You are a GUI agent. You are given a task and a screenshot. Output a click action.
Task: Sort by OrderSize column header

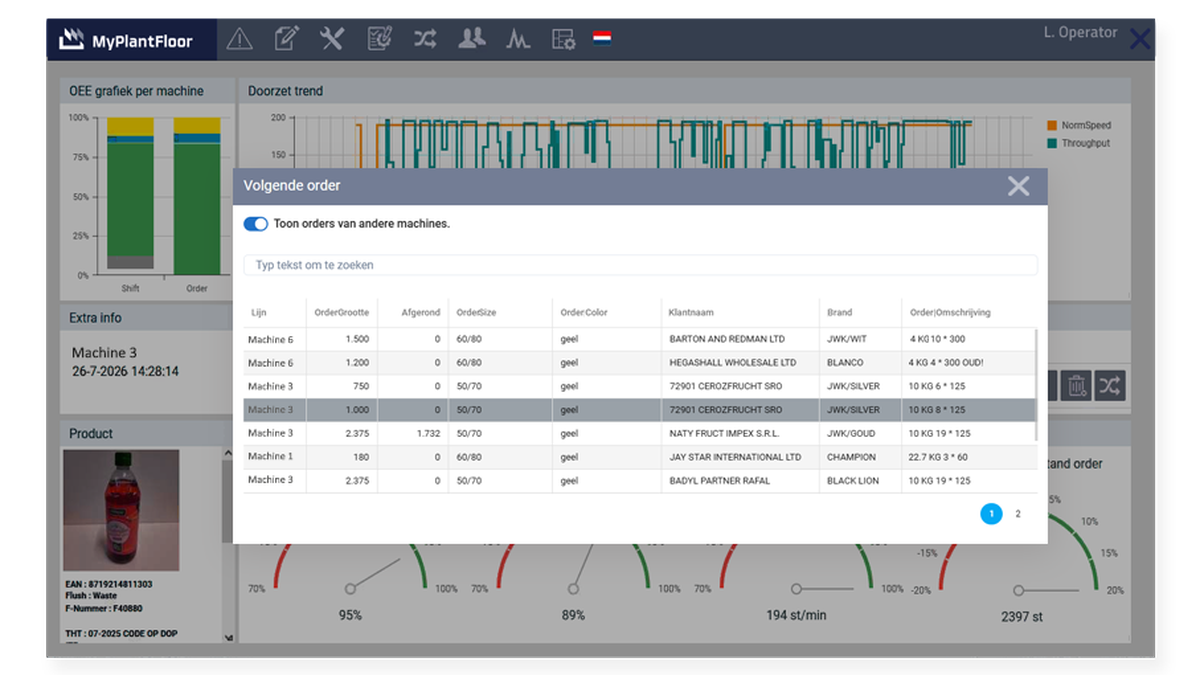pos(476,313)
